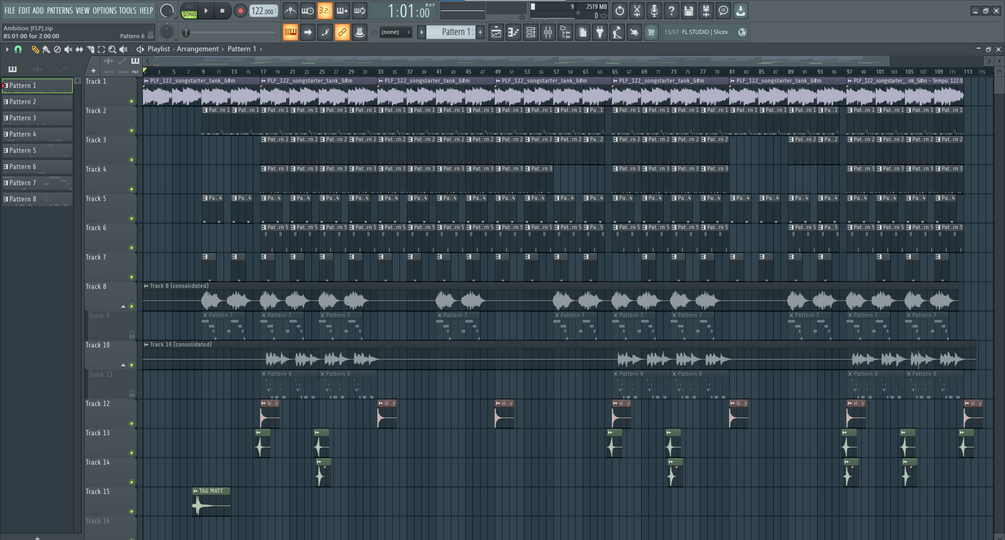The image size is (1005, 540).
Task: Select Pattern 6 in the picker
Action: coord(37,167)
